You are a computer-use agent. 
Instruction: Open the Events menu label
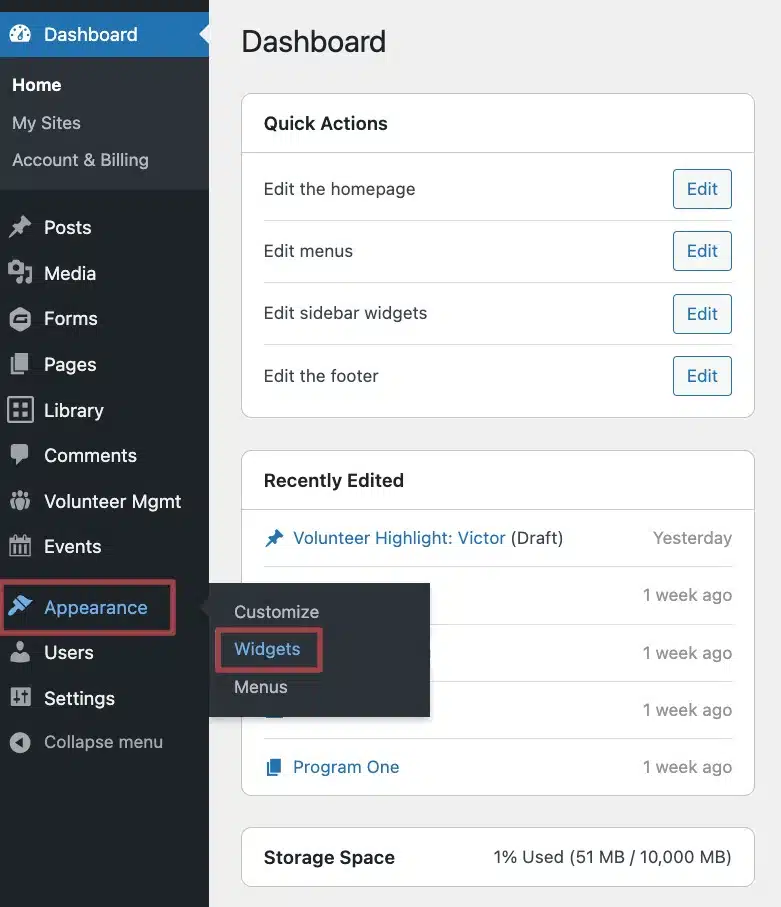coord(72,546)
